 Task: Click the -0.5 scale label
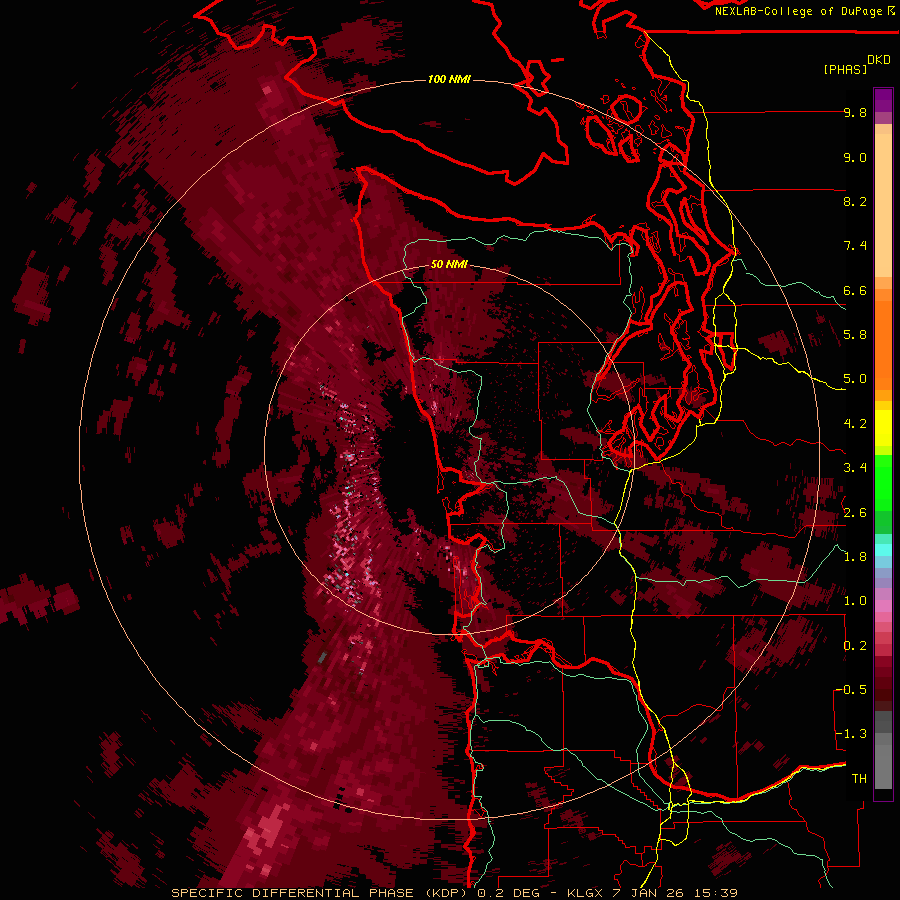(851, 690)
